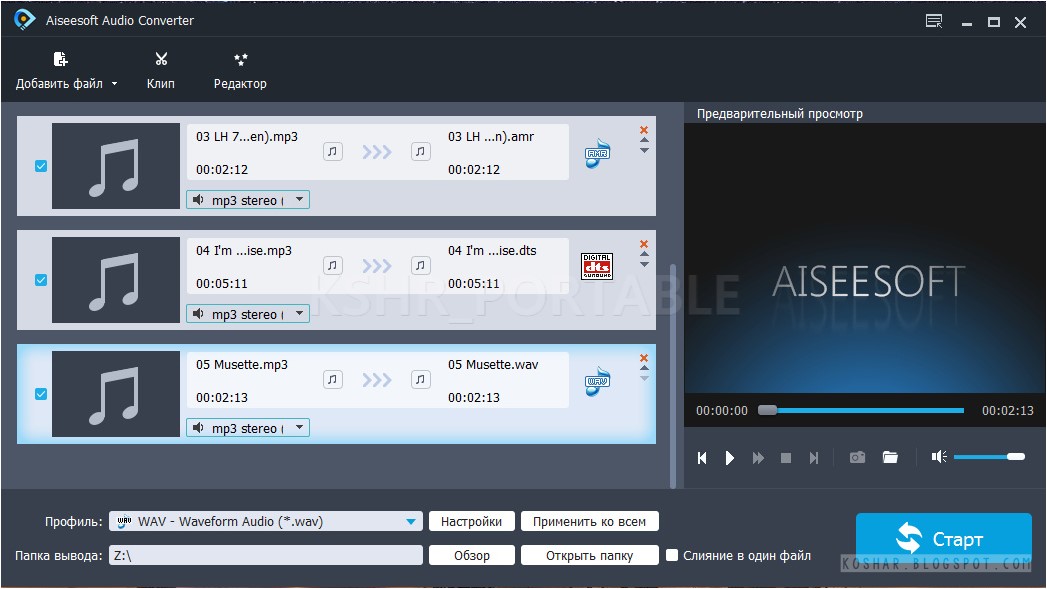Click source info icon for 03 LH 7...en).mp3

[333, 152]
